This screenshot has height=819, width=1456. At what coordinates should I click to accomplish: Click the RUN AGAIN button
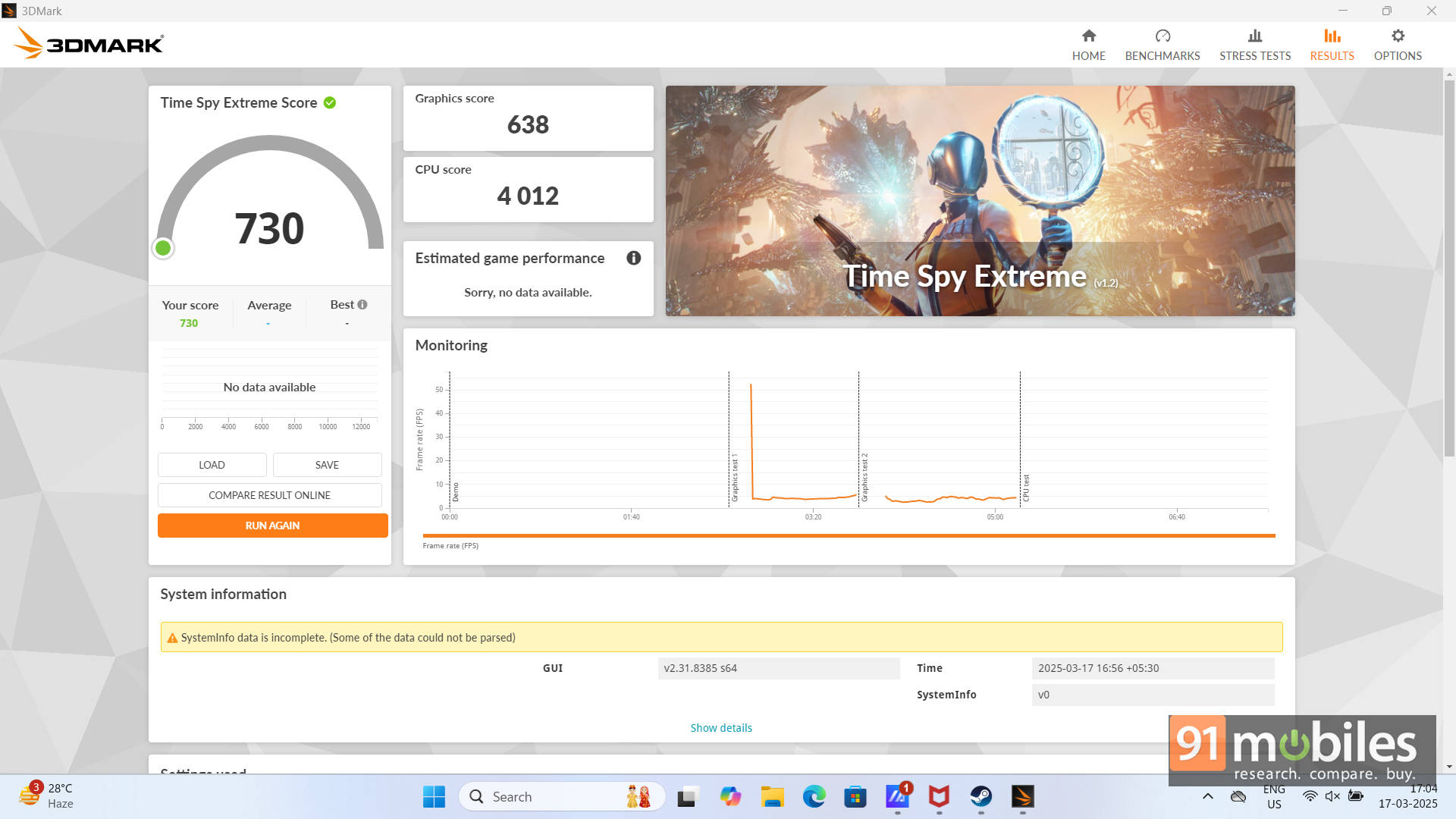click(272, 526)
